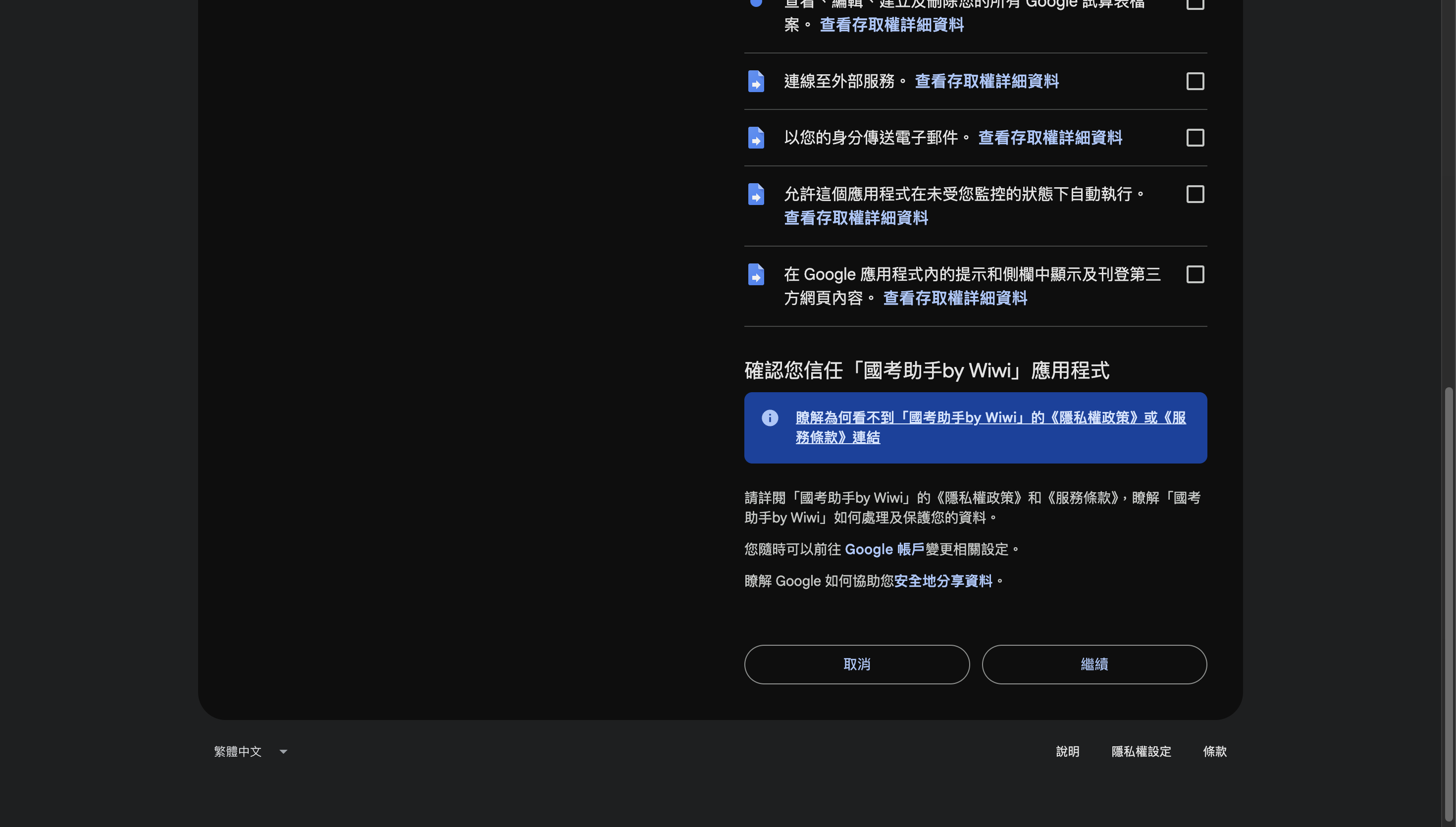Enable the 未受您監控的狀態下自動執行 checkbox
1456x827 pixels.
click(1195, 194)
